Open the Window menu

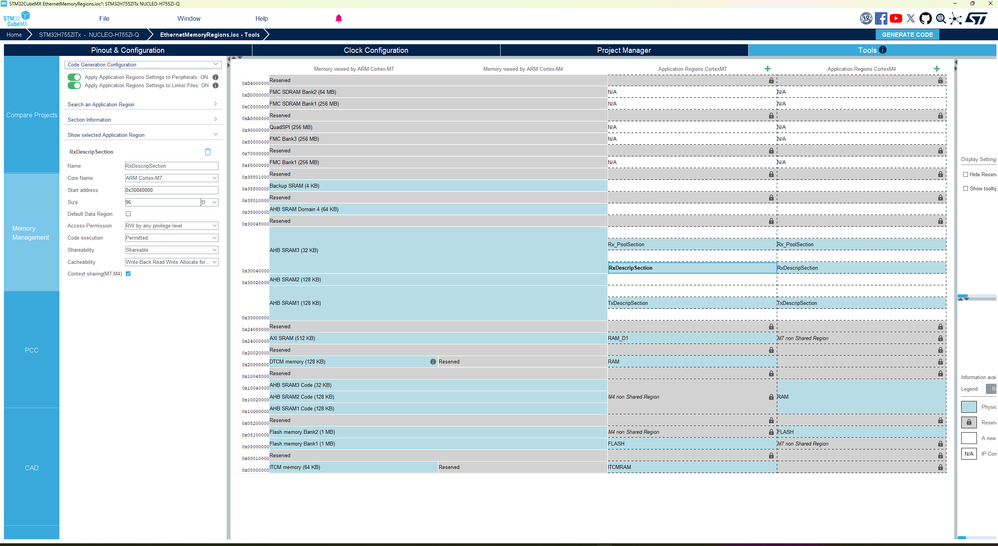(188, 18)
